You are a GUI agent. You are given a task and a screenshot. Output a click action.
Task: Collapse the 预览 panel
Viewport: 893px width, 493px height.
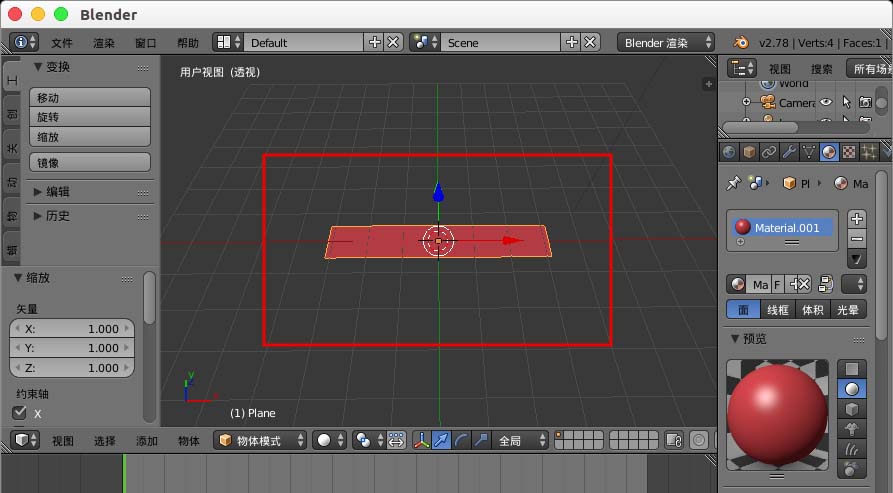pos(735,338)
